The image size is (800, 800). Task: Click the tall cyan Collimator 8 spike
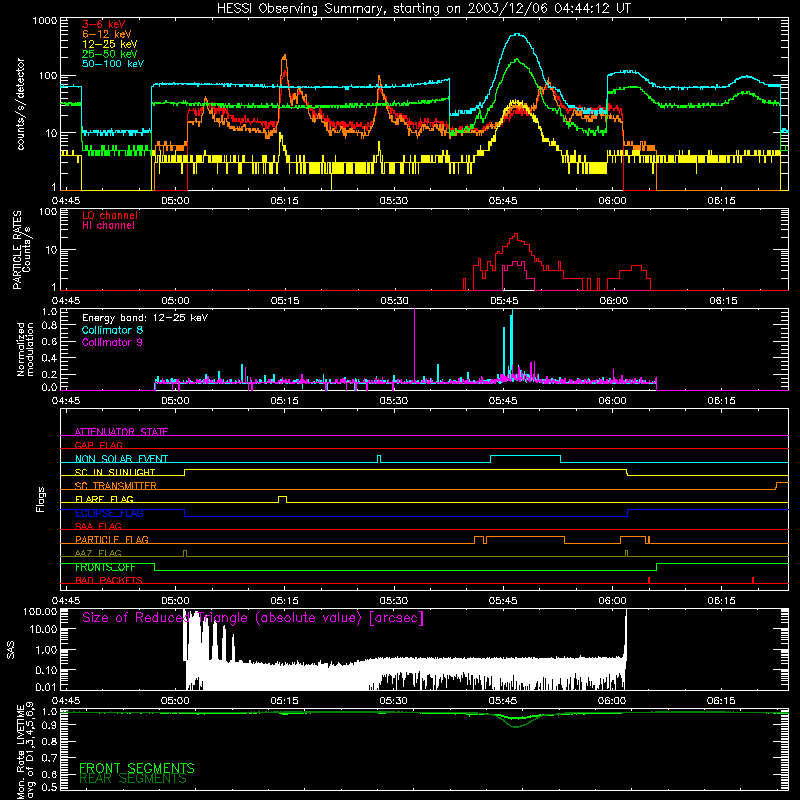click(x=512, y=345)
